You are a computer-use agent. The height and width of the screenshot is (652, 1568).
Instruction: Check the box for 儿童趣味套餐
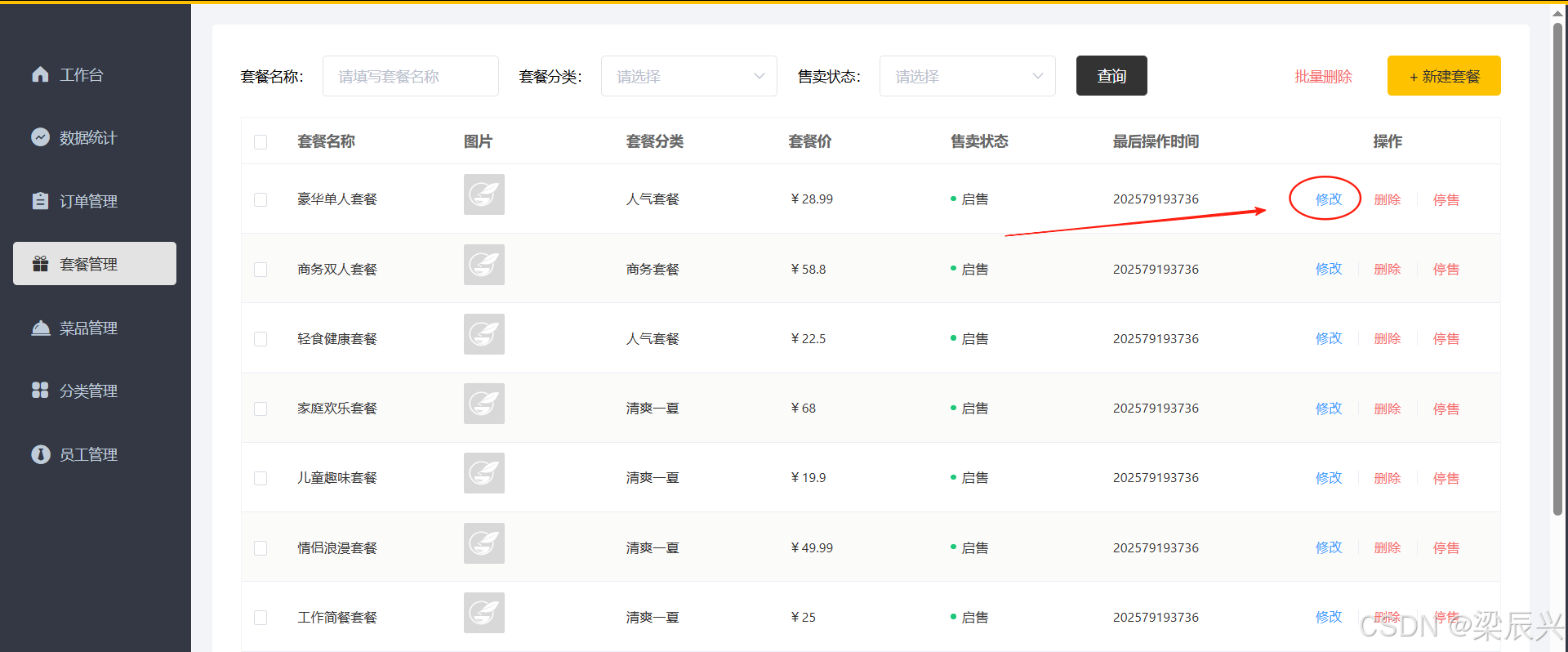pos(261,478)
